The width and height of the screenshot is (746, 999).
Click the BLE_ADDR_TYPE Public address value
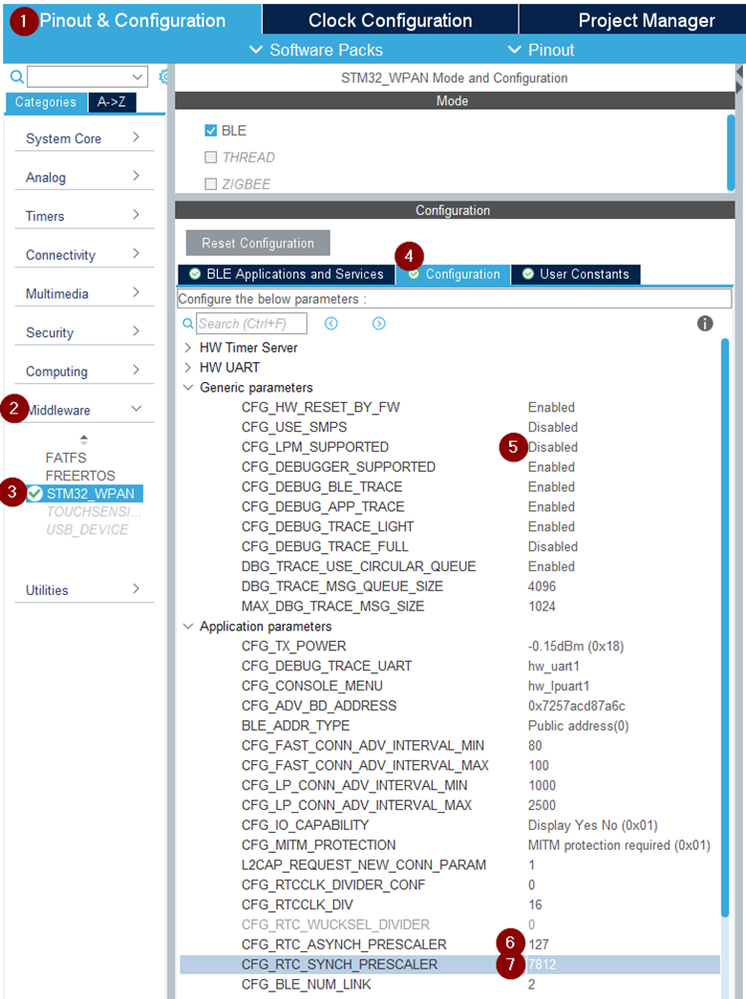pyautogui.click(x=578, y=726)
